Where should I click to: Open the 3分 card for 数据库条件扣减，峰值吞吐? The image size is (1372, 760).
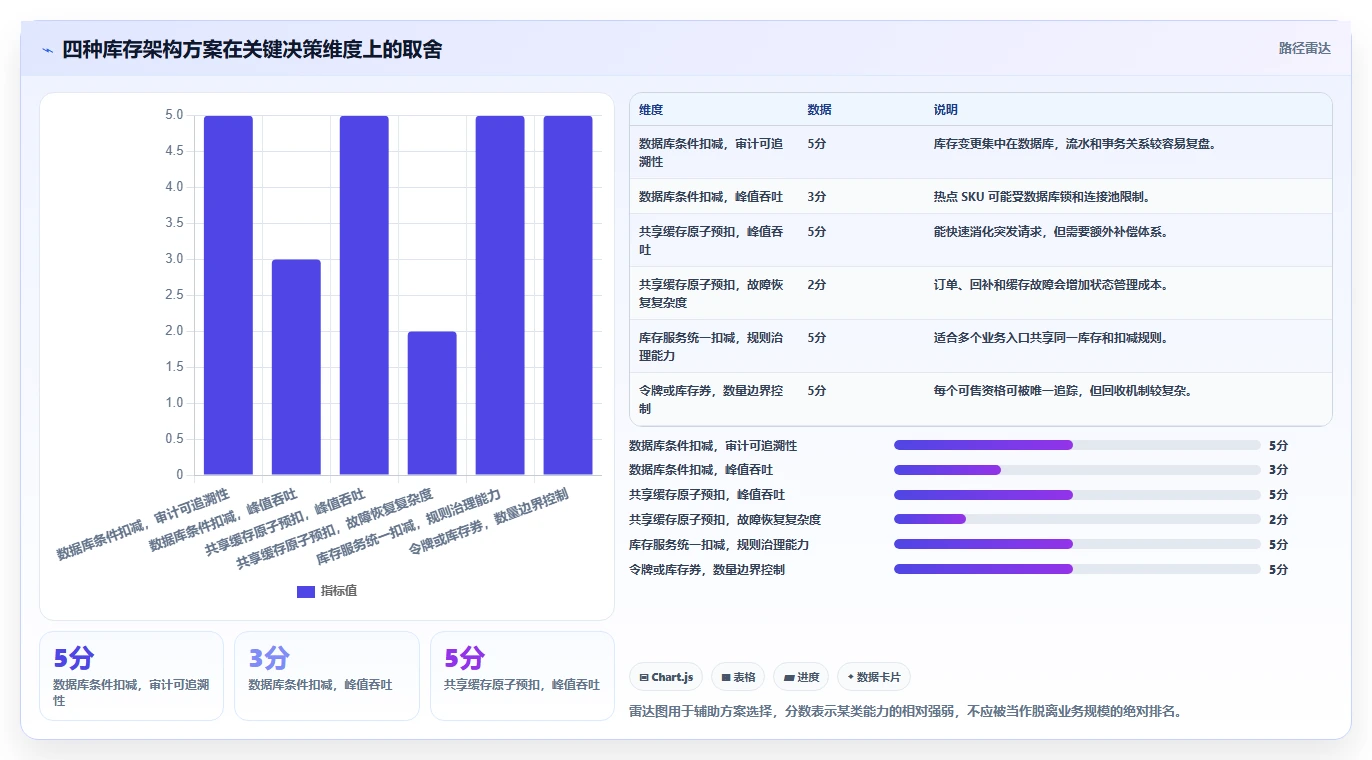point(326,676)
